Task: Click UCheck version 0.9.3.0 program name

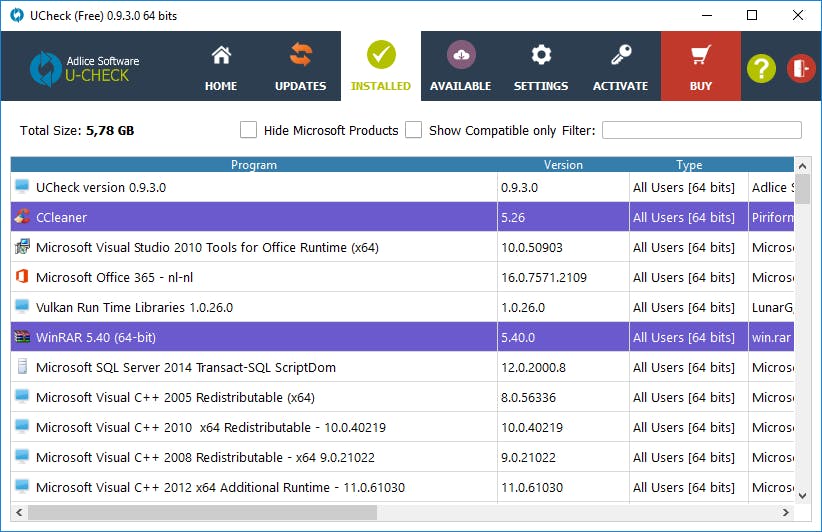Action: (x=101, y=188)
